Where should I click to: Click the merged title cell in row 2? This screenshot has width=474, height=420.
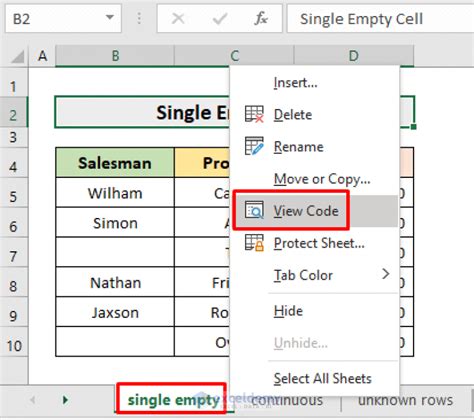143,112
